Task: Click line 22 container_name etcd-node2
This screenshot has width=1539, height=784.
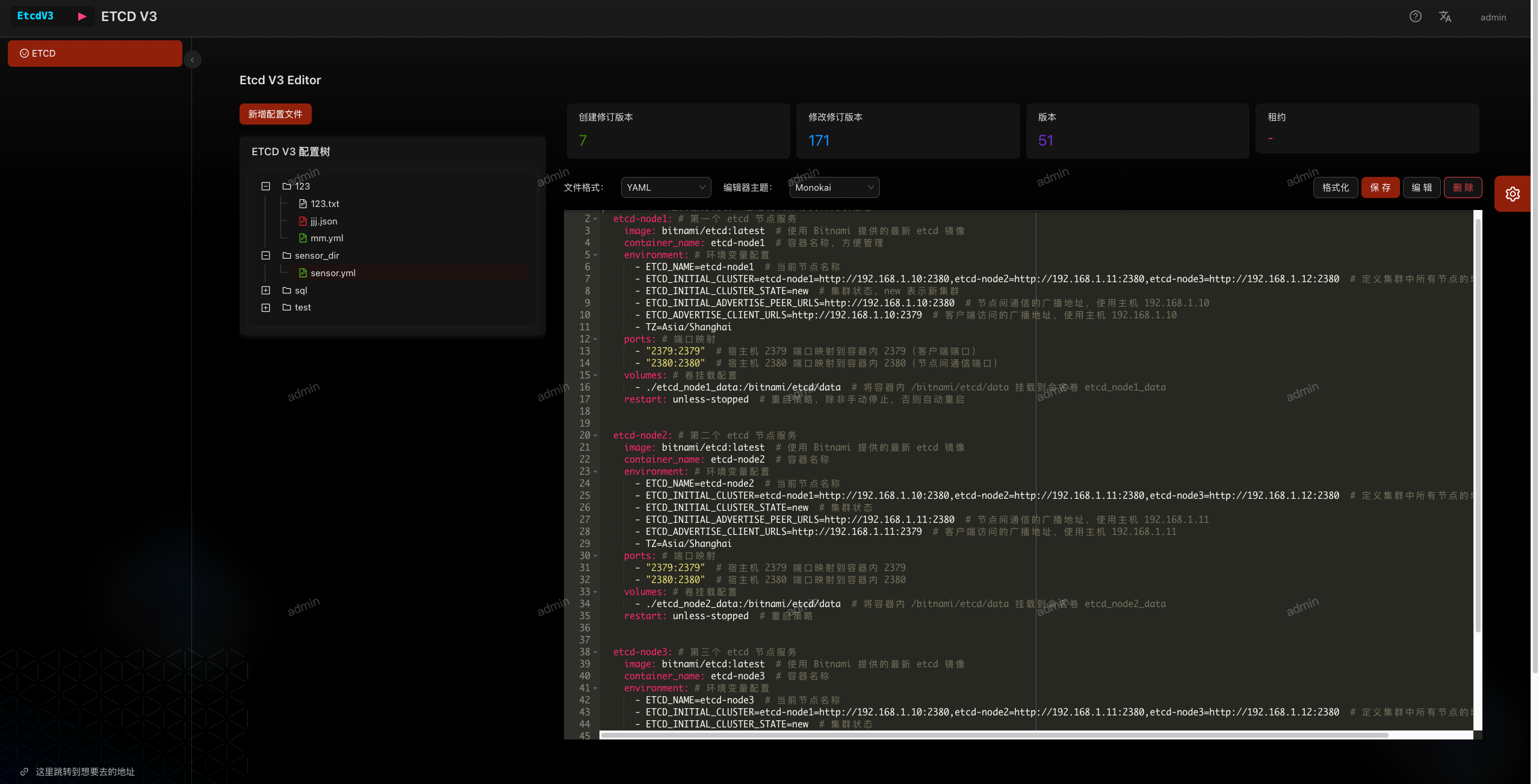Action: click(x=695, y=460)
